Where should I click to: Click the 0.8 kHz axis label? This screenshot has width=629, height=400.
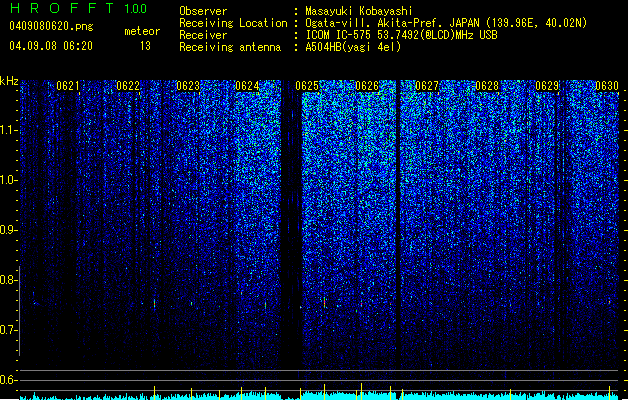(x=9, y=280)
